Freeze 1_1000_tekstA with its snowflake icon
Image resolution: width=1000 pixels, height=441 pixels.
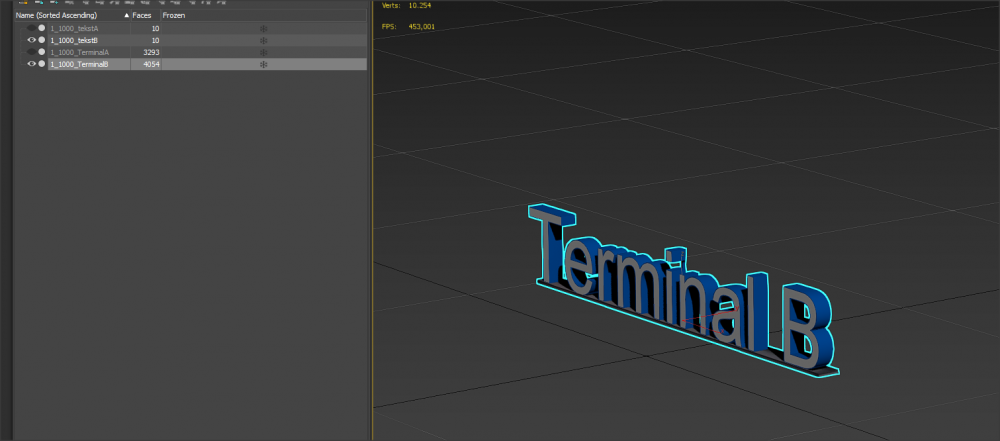(x=264, y=28)
